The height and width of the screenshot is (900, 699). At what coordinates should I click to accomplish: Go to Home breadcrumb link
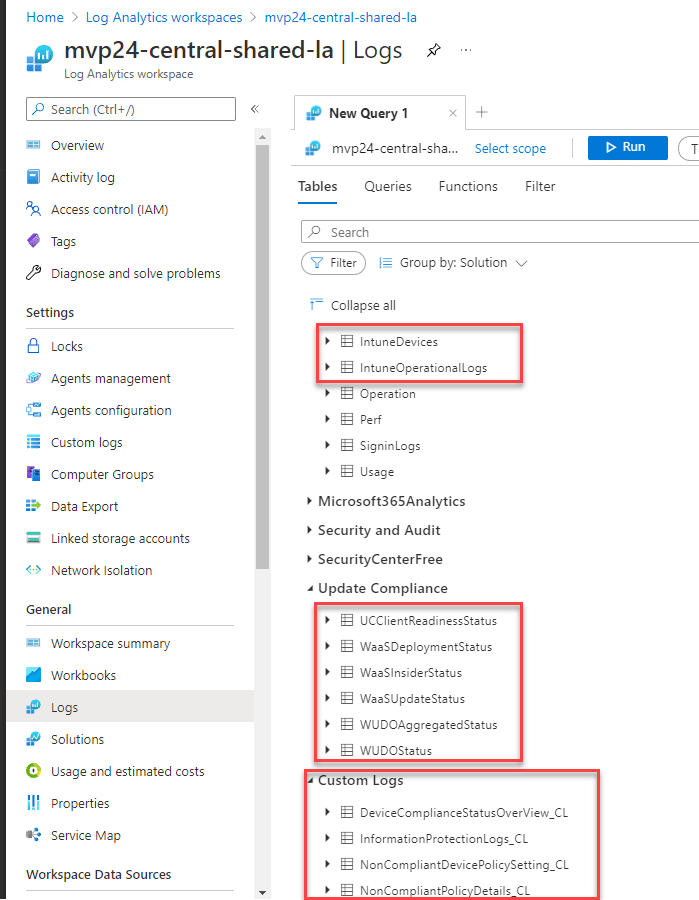click(x=45, y=17)
